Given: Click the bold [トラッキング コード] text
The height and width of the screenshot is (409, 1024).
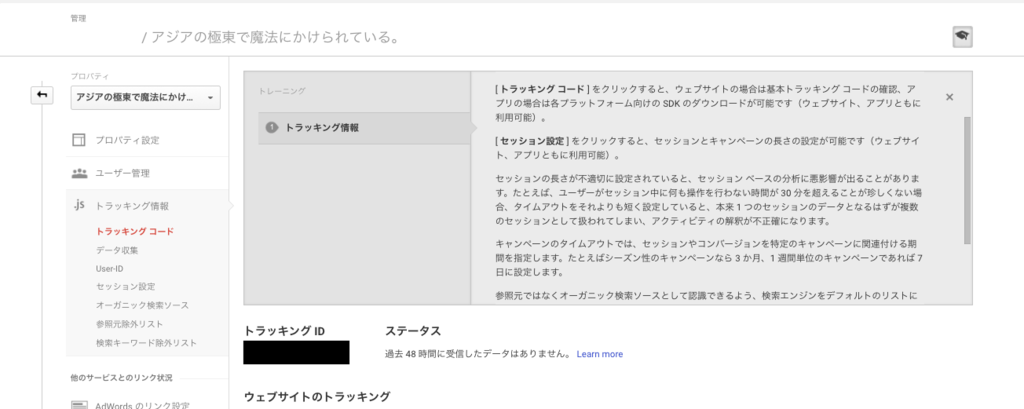Looking at the screenshot, I should click(543, 88).
